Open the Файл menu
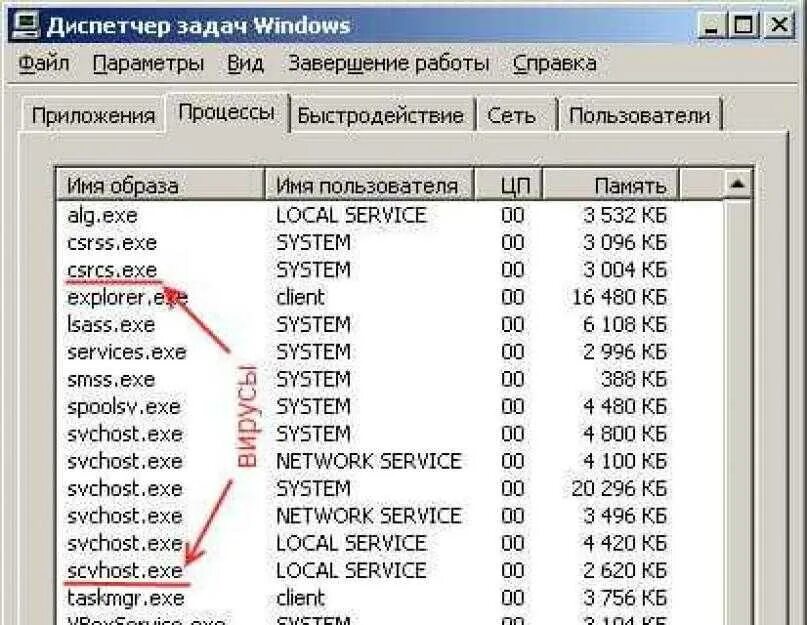Viewport: 807px width, 625px height. (44, 64)
